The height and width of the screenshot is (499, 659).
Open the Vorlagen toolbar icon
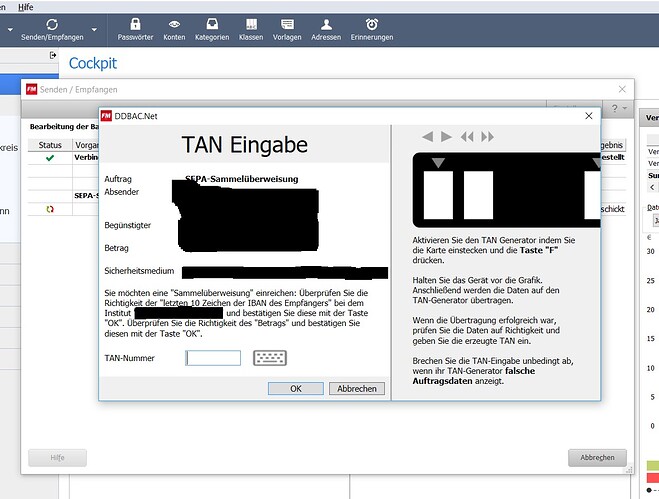tap(287, 24)
